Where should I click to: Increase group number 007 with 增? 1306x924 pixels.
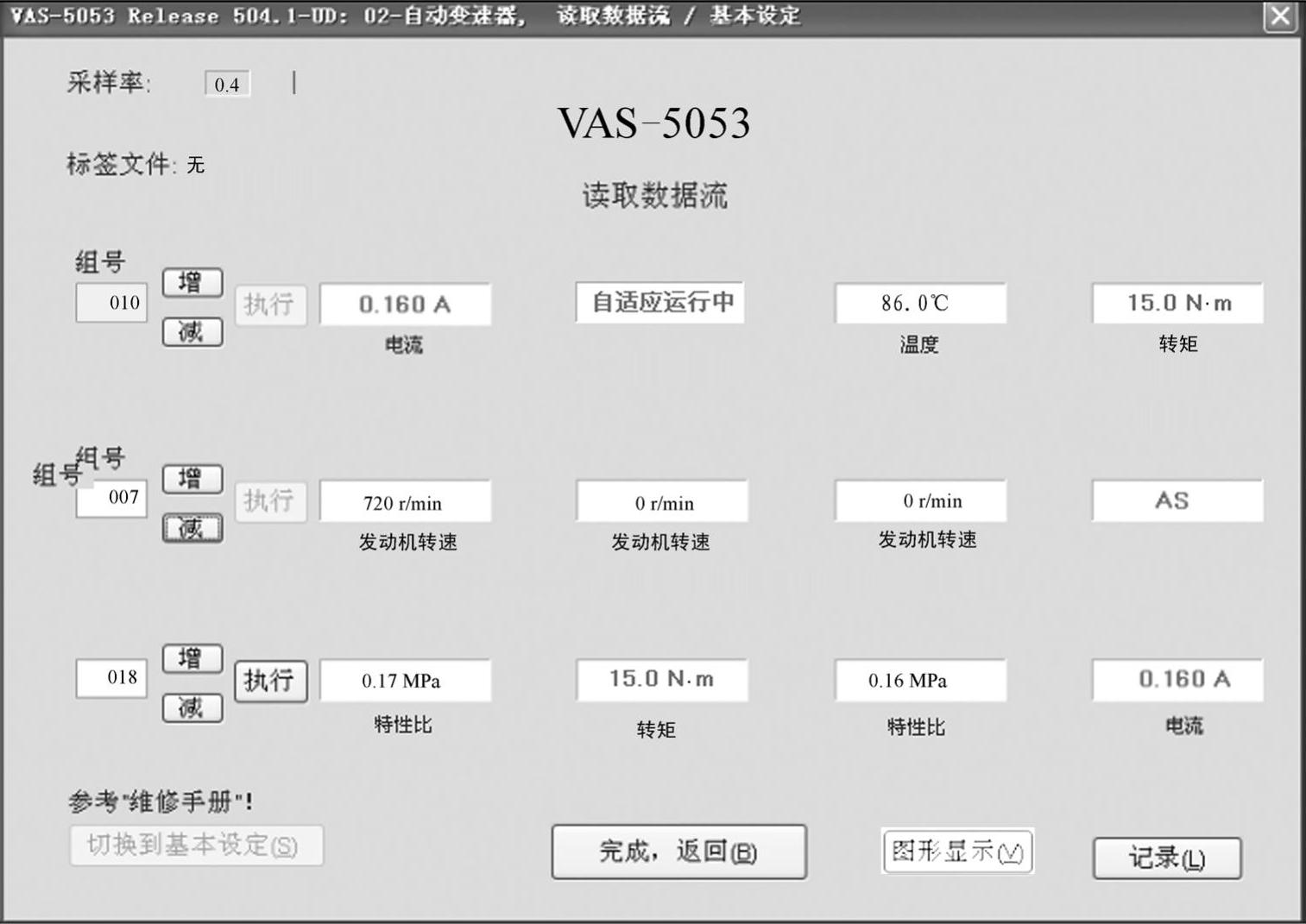pyautogui.click(x=192, y=479)
